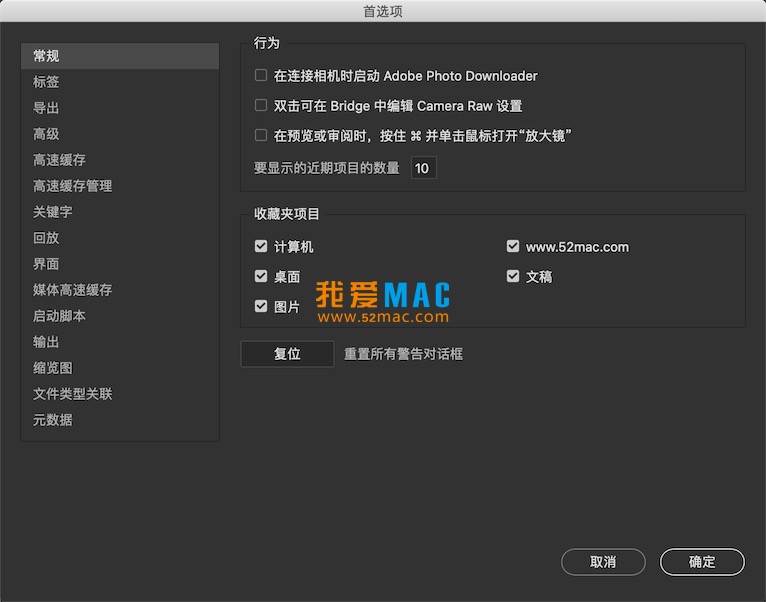The height and width of the screenshot is (602, 766).
Task: Confirm with the 确定 button
Action: point(702,562)
